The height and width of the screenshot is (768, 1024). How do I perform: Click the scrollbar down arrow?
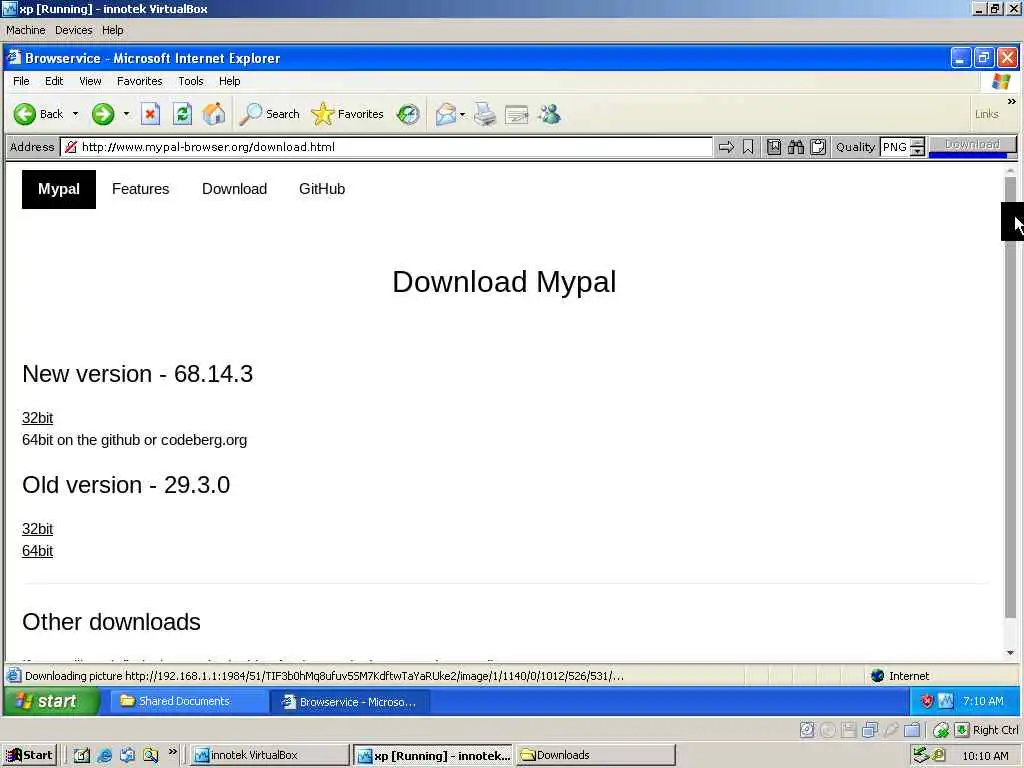[x=1010, y=652]
